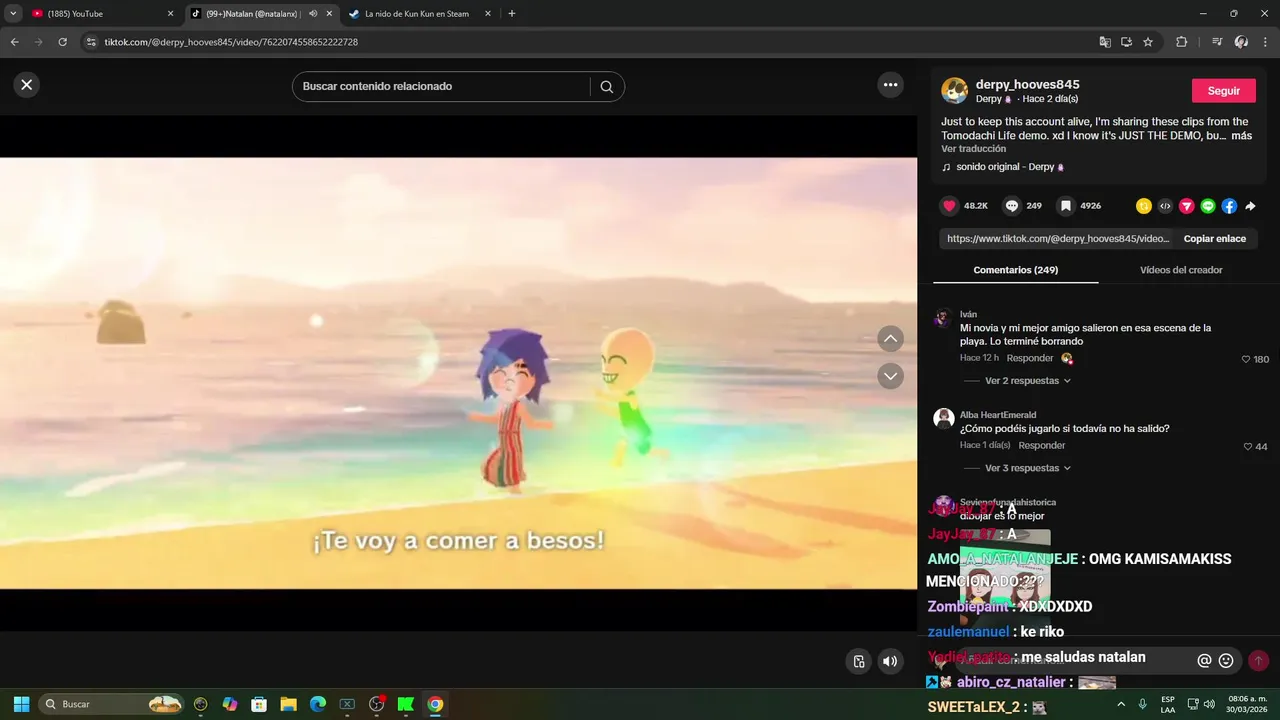The image size is (1280, 720).
Task: Switch to 'La nido de Kun Kun en Steam' tab
Action: pos(420,14)
